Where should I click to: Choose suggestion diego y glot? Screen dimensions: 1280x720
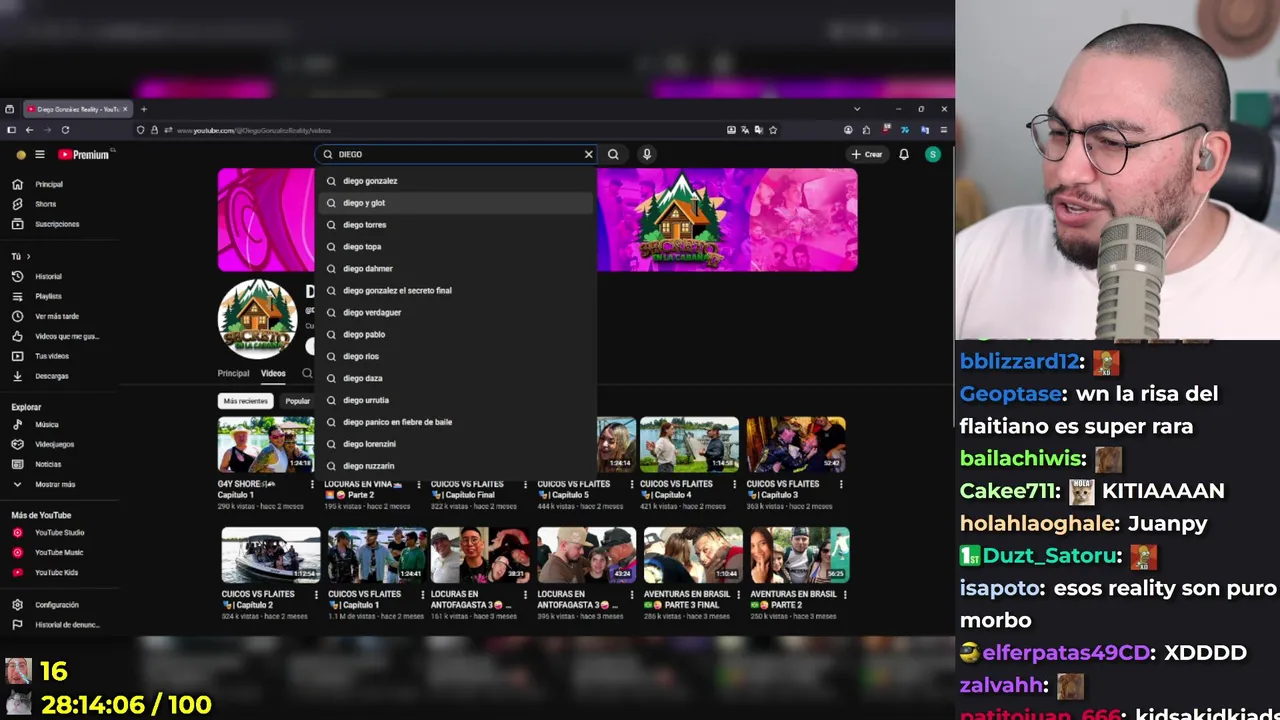455,203
